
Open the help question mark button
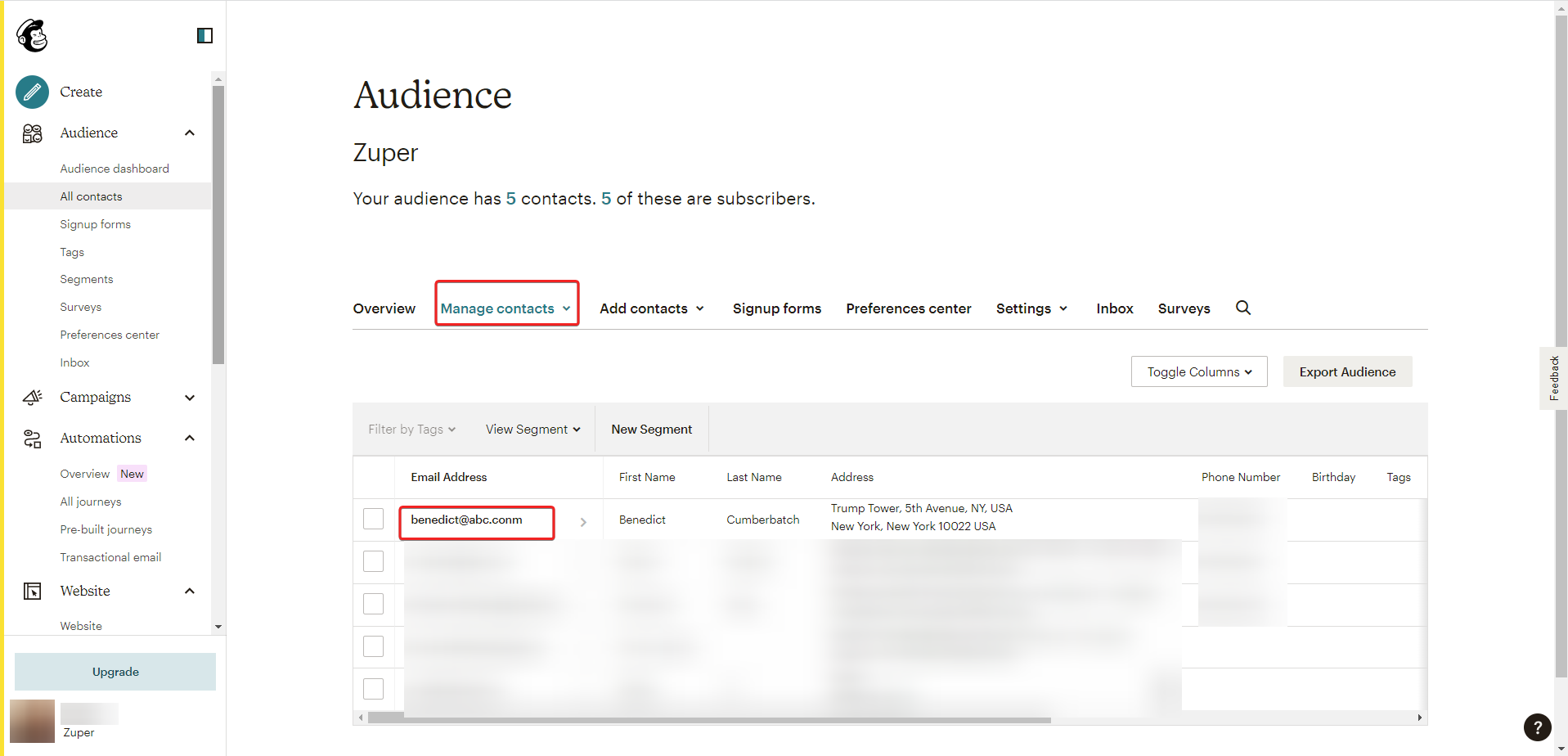coord(1537,727)
